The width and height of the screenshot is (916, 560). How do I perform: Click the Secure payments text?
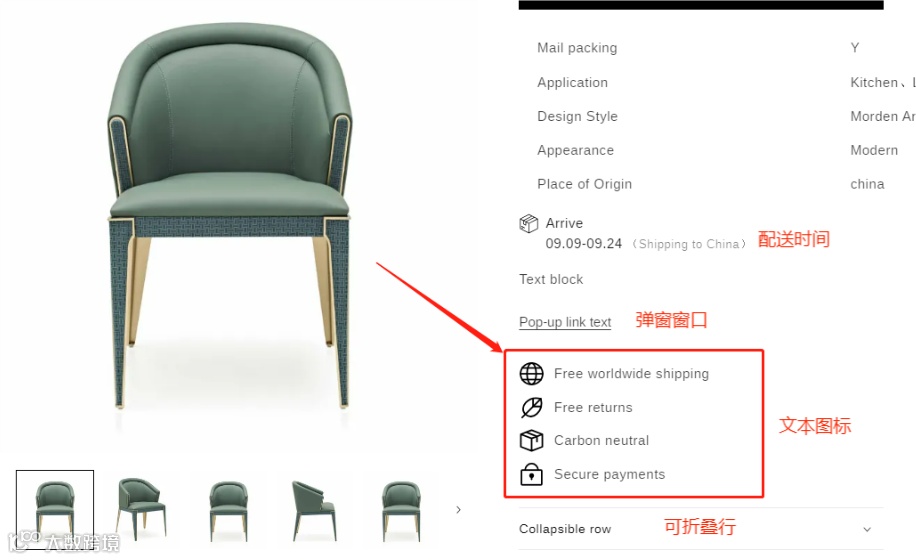(609, 474)
